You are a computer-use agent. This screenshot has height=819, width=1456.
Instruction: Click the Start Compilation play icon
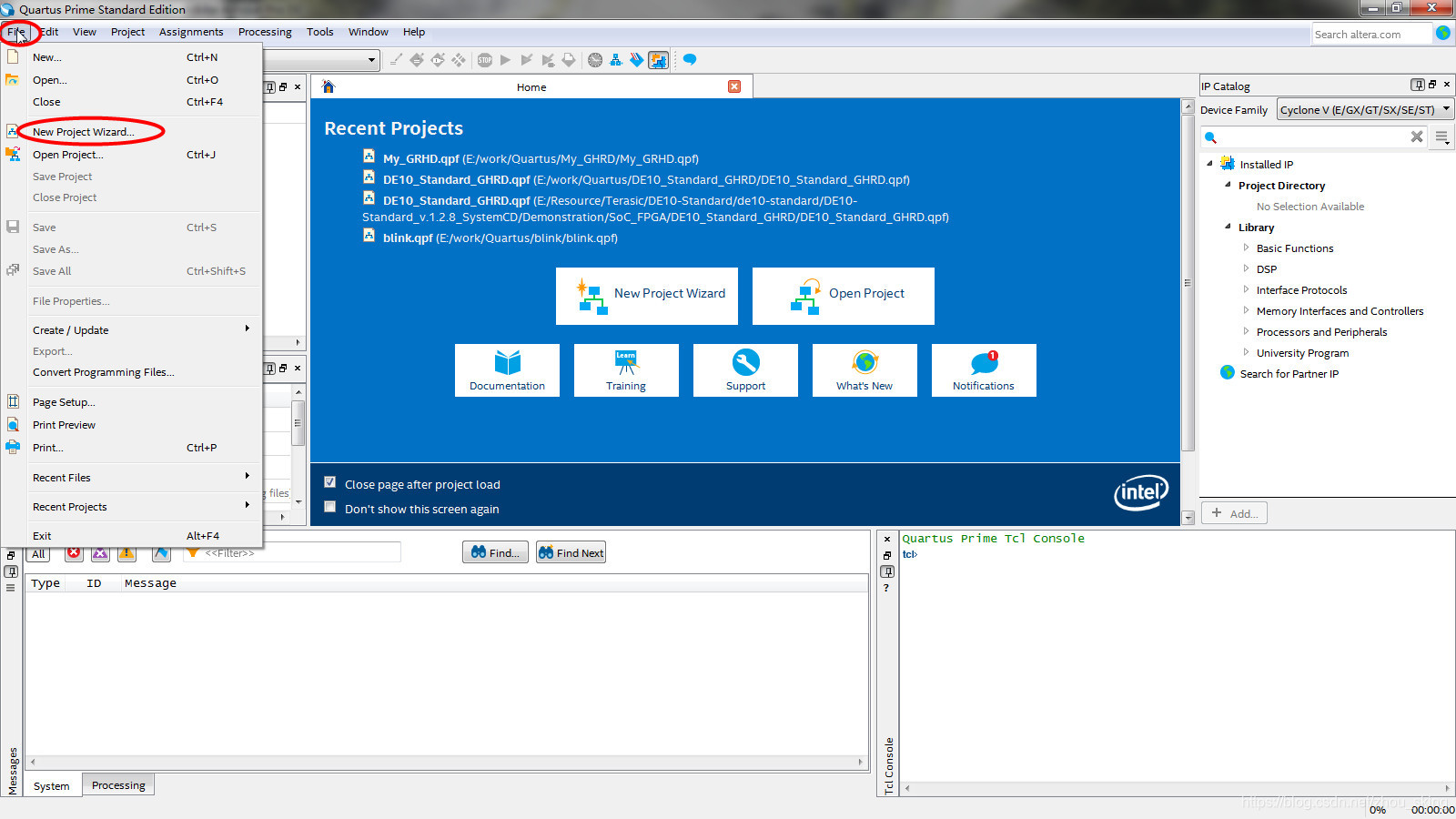coord(506,60)
